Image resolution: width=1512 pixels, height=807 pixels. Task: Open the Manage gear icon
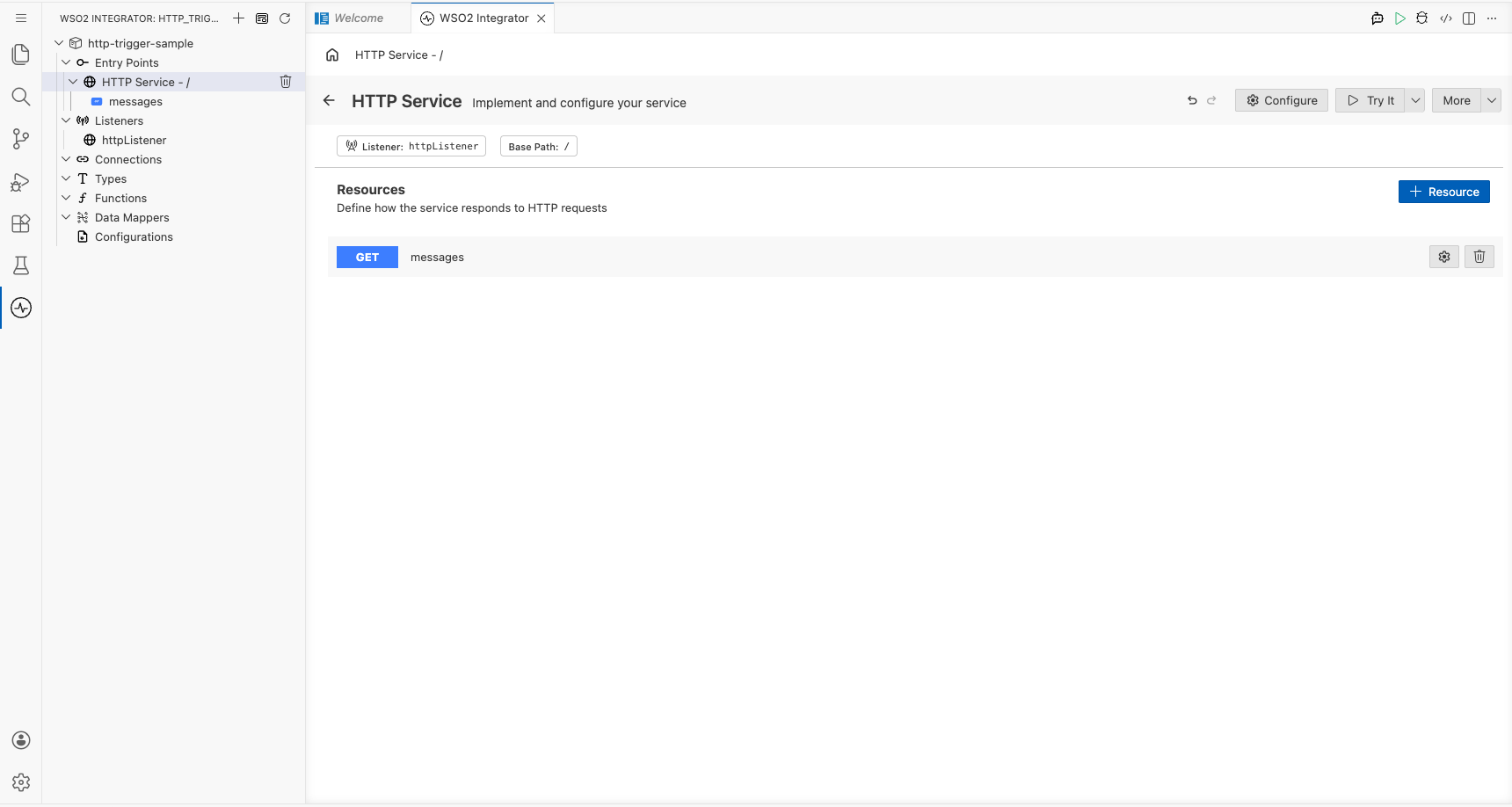tap(21, 782)
